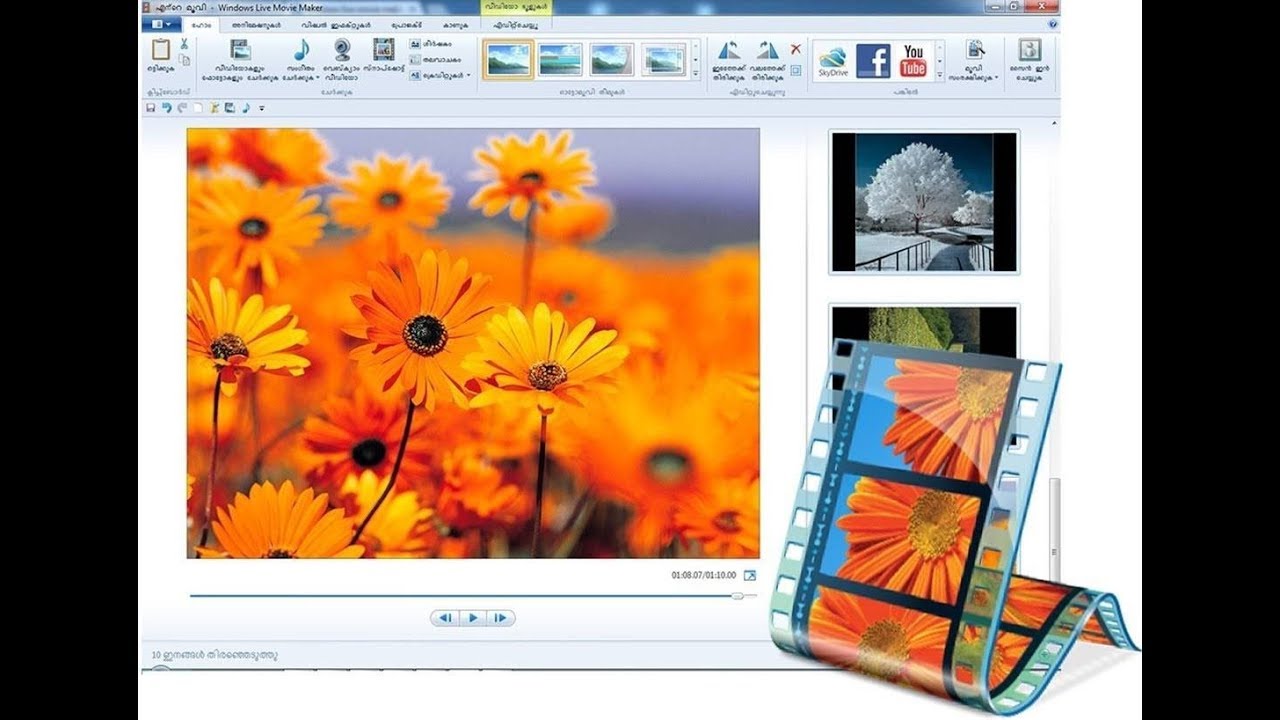
Task: Click the snapshot capture icon
Action: tap(382, 50)
